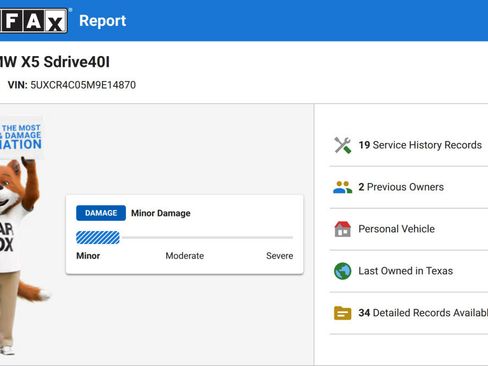
Task: Click the Car Fox mascot image
Action: 22,255
